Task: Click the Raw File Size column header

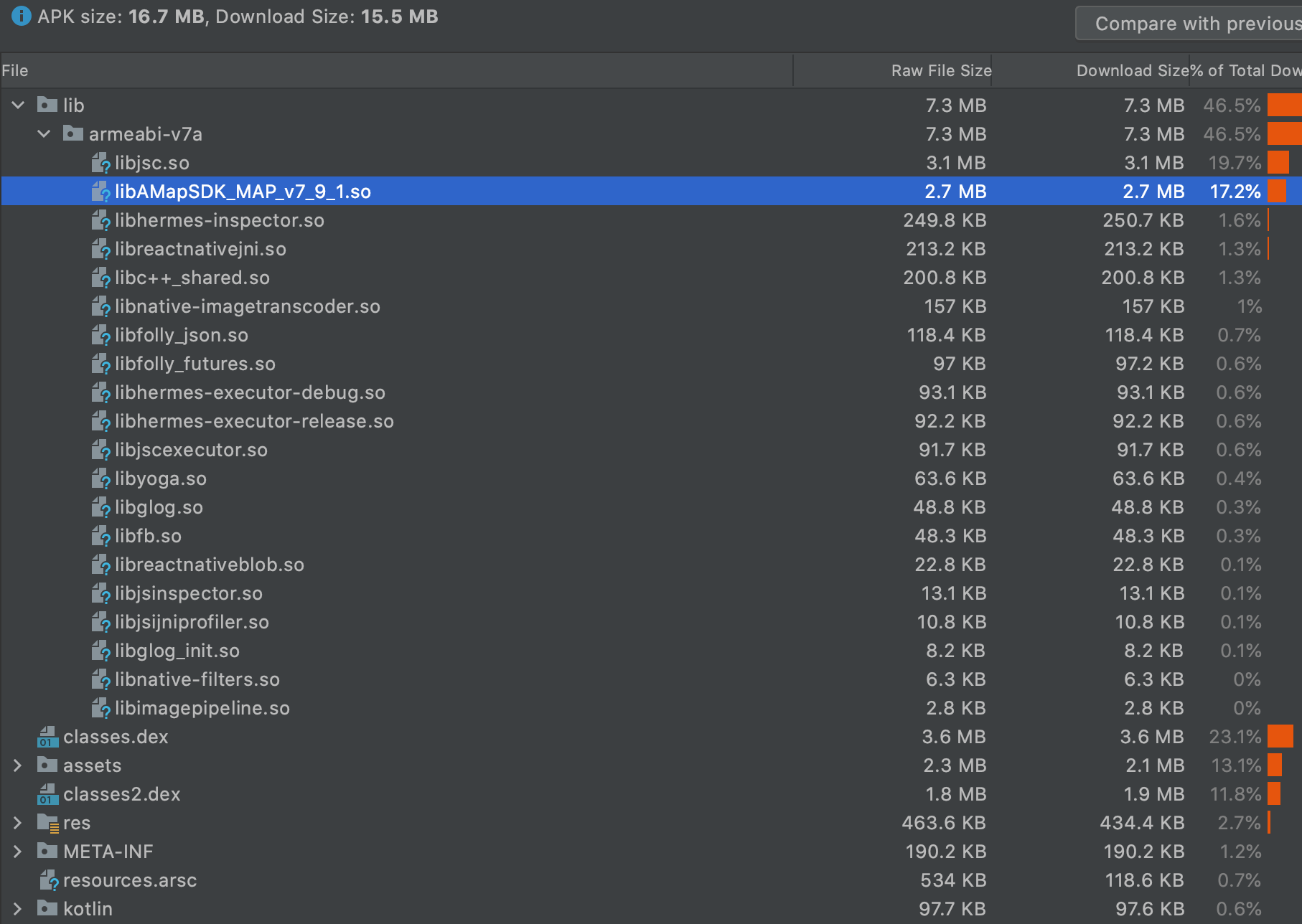Action: point(892,70)
